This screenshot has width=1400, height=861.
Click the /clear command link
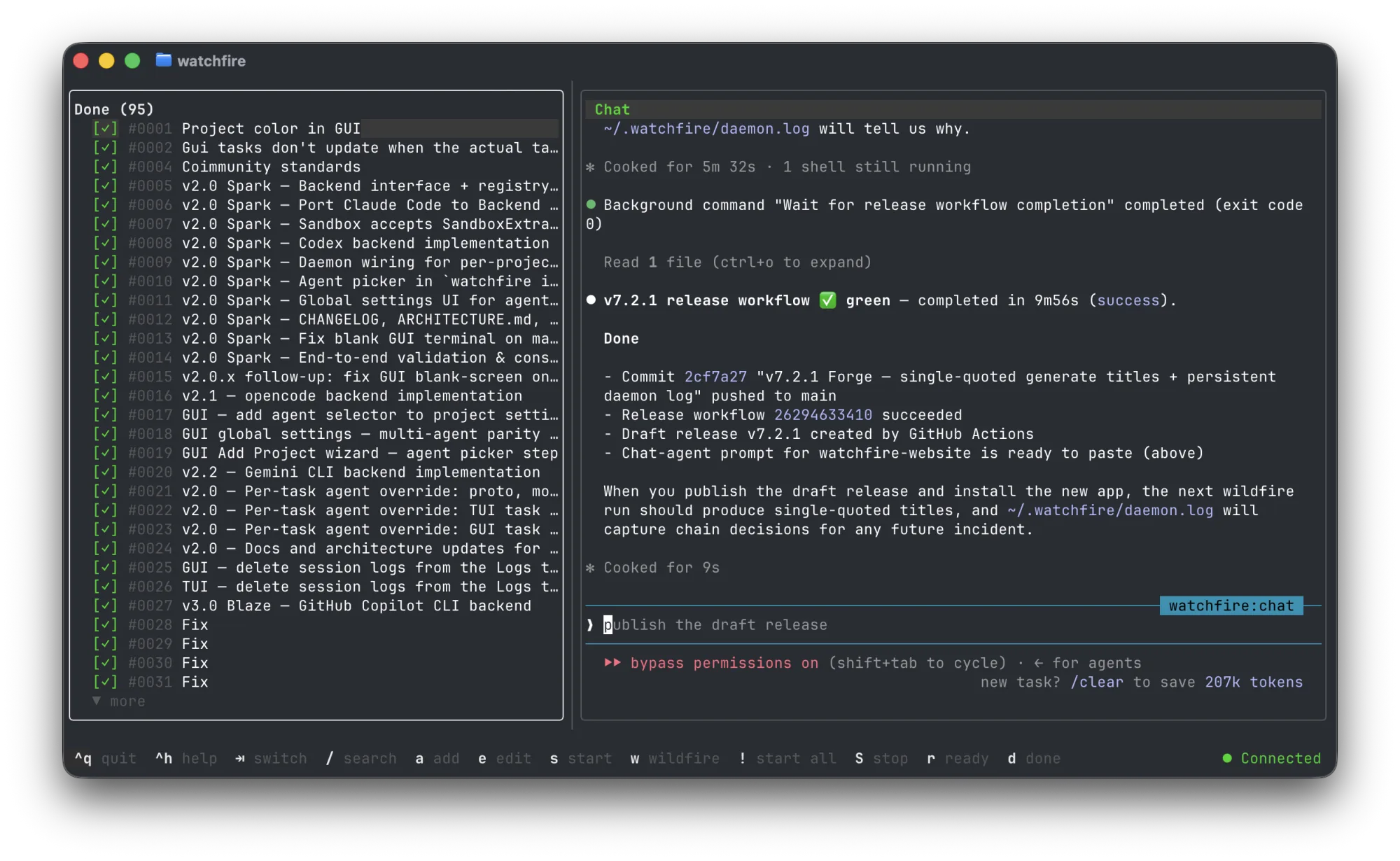click(x=1096, y=682)
